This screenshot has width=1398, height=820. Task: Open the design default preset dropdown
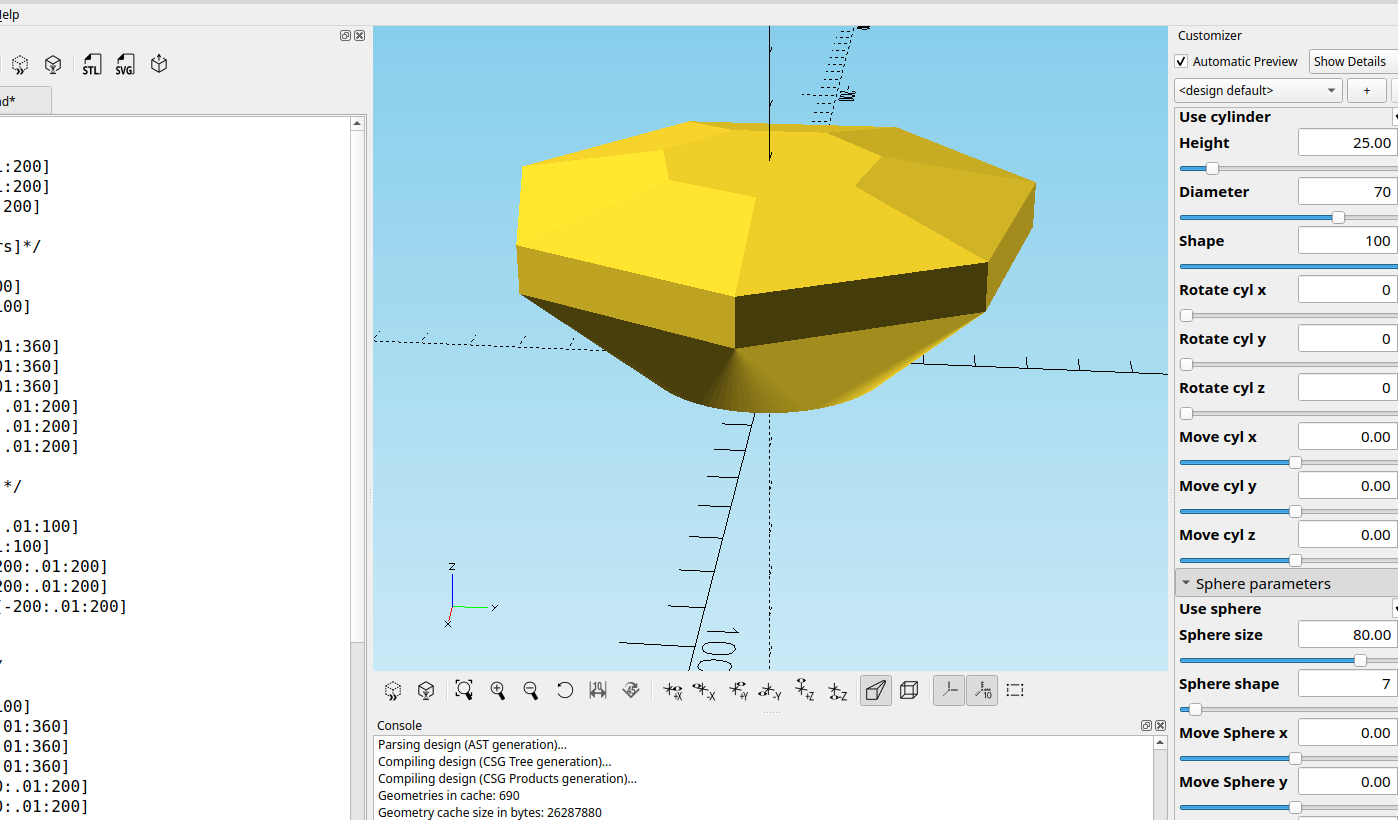click(x=1256, y=90)
